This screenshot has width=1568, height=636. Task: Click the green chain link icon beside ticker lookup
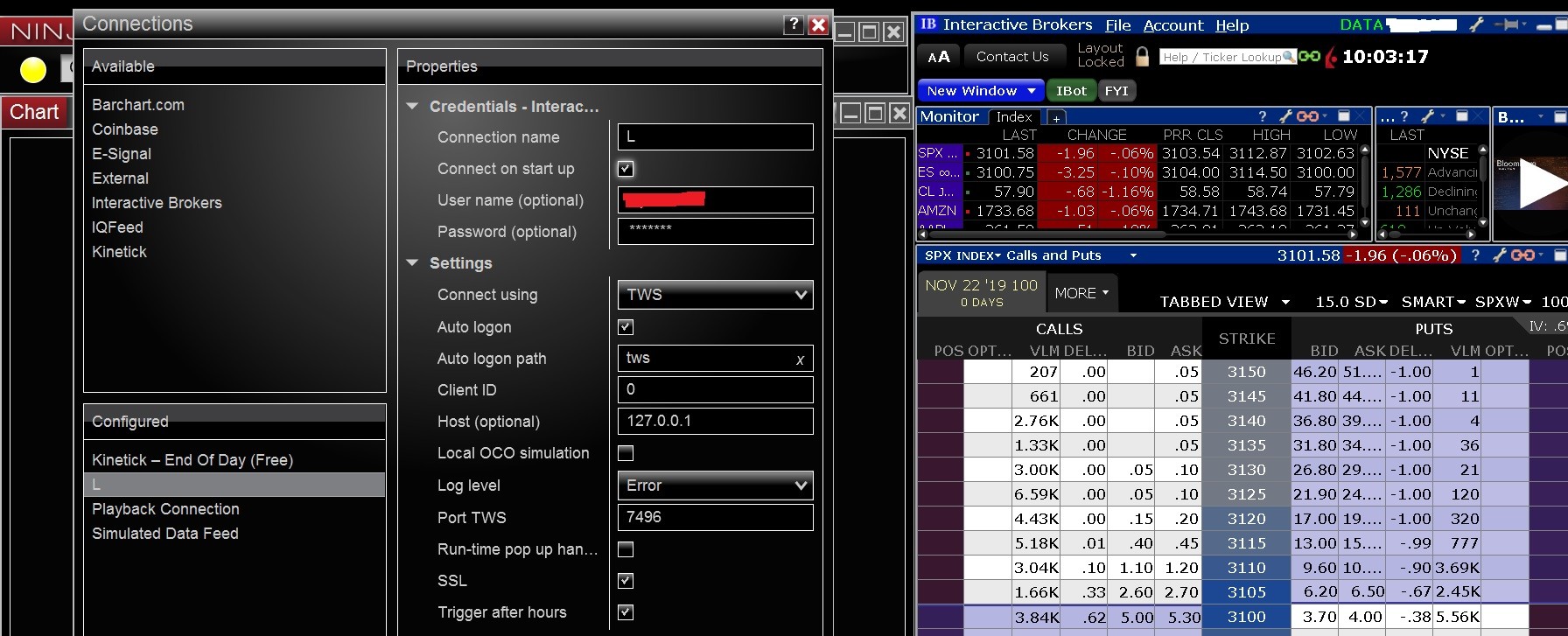coord(1309,57)
